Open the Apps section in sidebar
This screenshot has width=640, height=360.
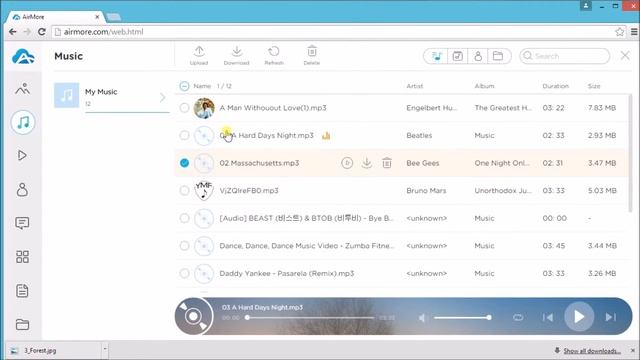pos(22,257)
